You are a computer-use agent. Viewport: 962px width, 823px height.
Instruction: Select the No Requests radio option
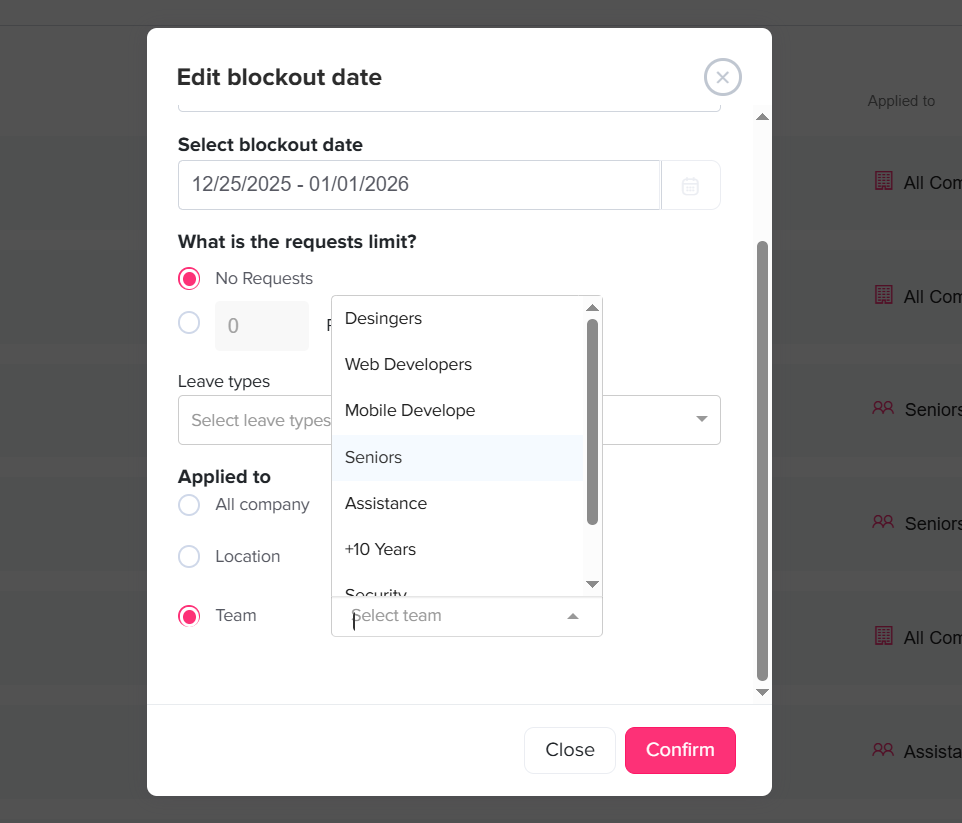(189, 278)
